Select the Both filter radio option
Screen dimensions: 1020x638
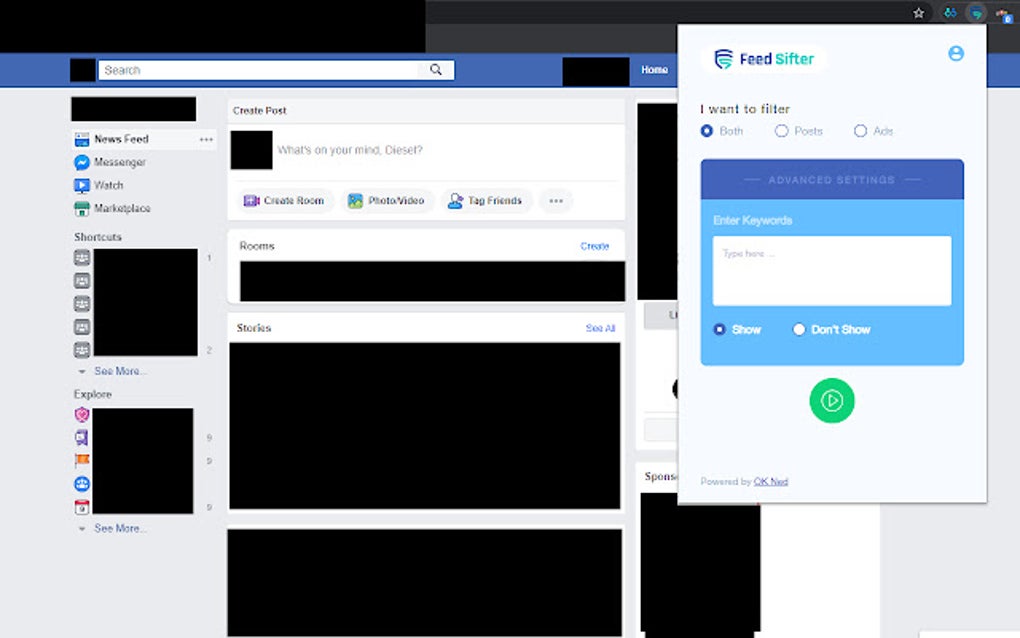click(706, 131)
